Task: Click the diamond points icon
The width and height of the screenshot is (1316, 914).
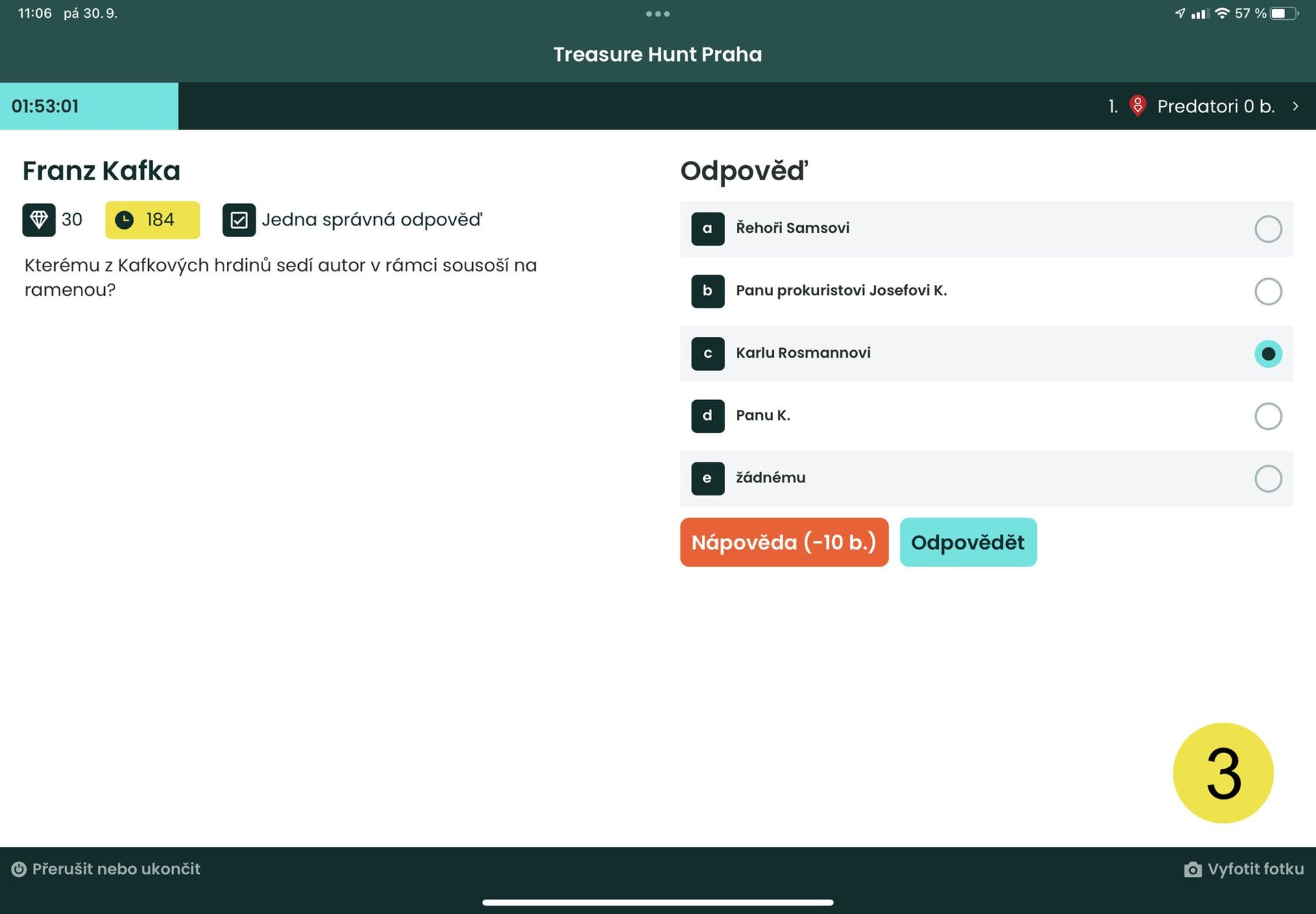Action: pos(38,220)
